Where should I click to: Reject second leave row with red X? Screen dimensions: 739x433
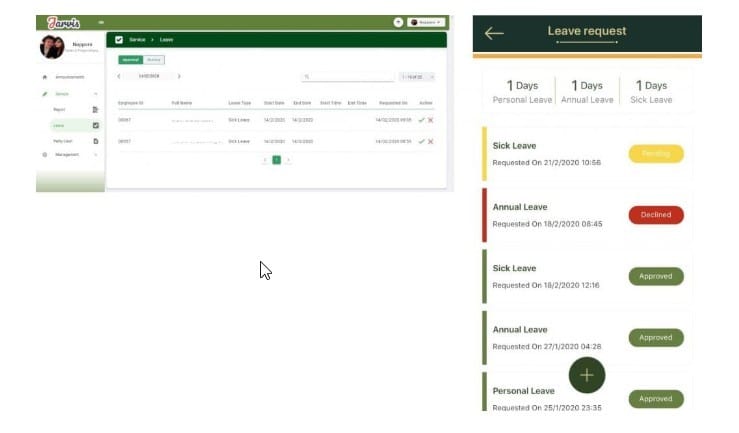pyautogui.click(x=430, y=142)
